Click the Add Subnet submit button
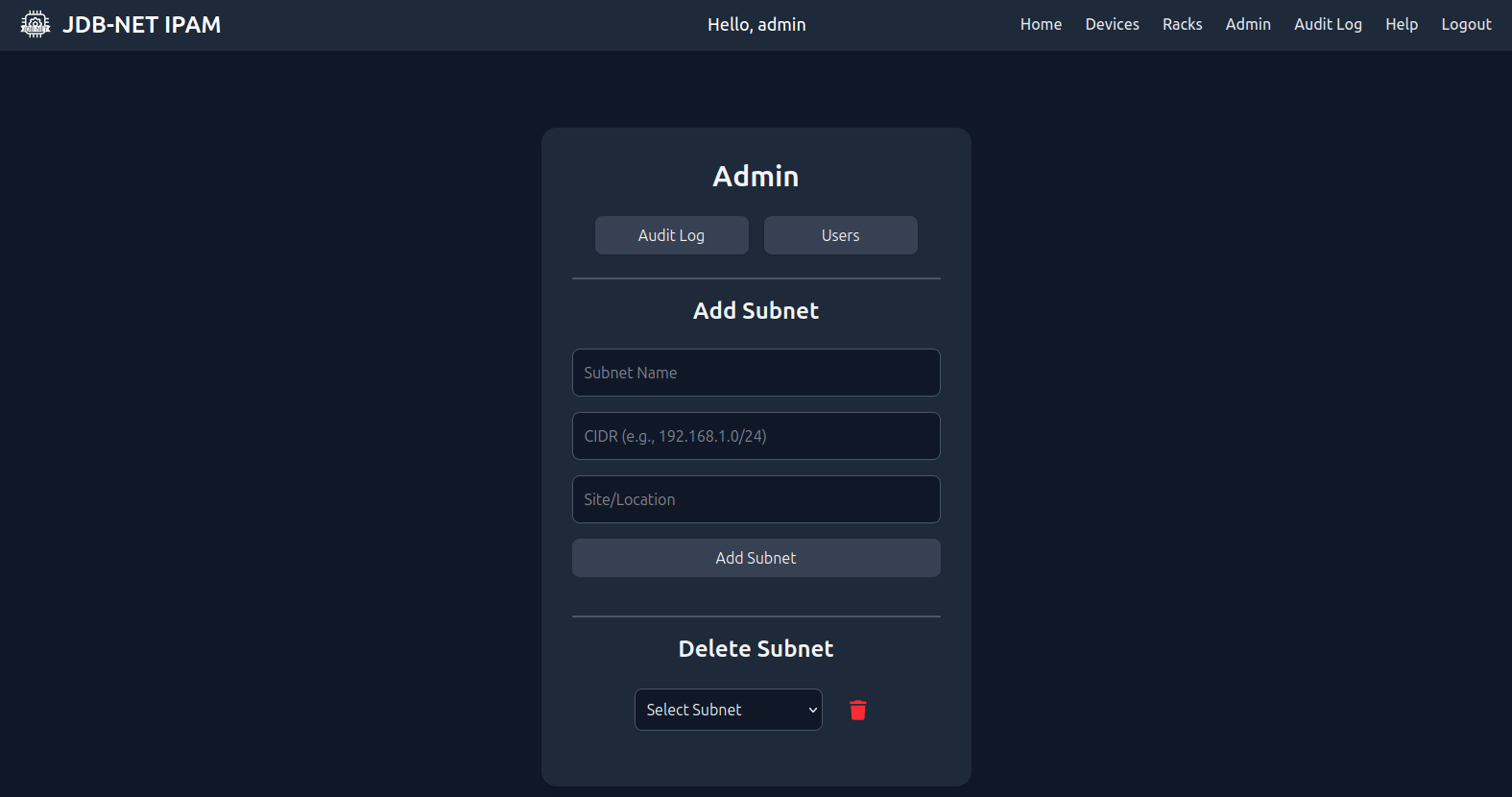The image size is (1512, 797). coord(756,558)
